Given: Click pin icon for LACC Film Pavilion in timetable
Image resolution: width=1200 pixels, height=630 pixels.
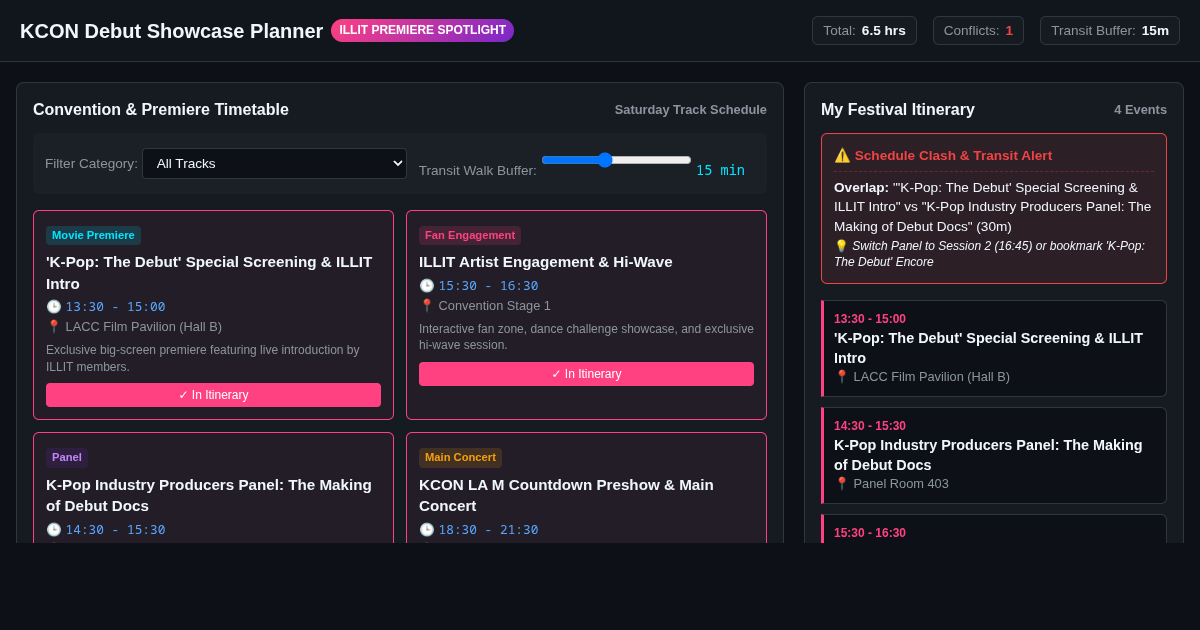Looking at the screenshot, I should click(54, 327).
